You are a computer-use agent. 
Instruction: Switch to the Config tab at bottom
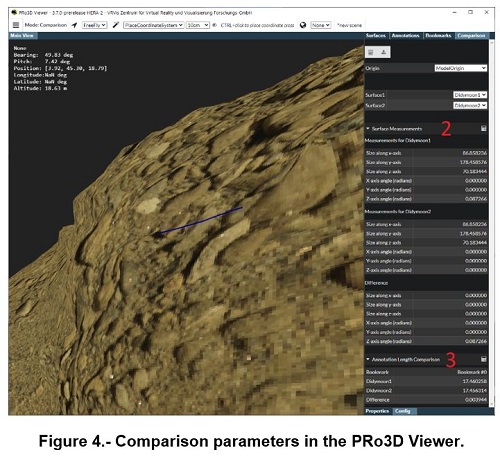point(403,411)
